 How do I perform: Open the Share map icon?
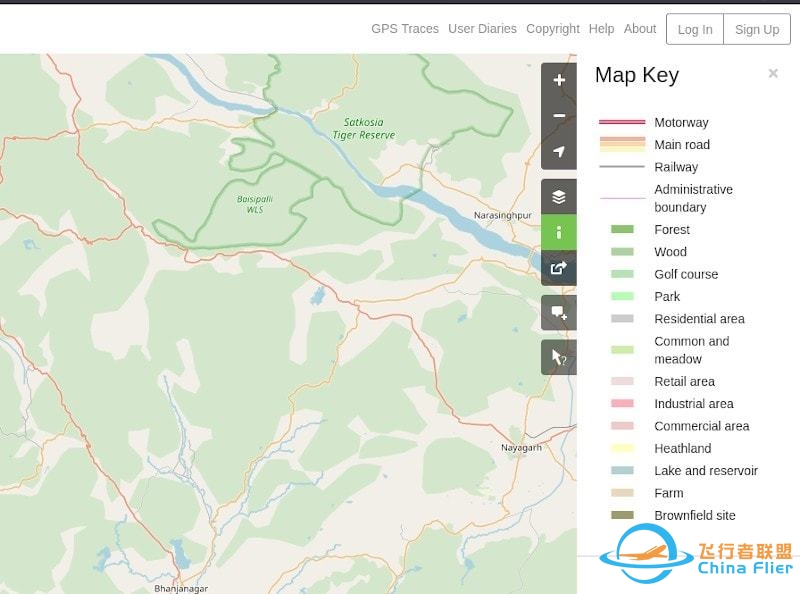559,268
